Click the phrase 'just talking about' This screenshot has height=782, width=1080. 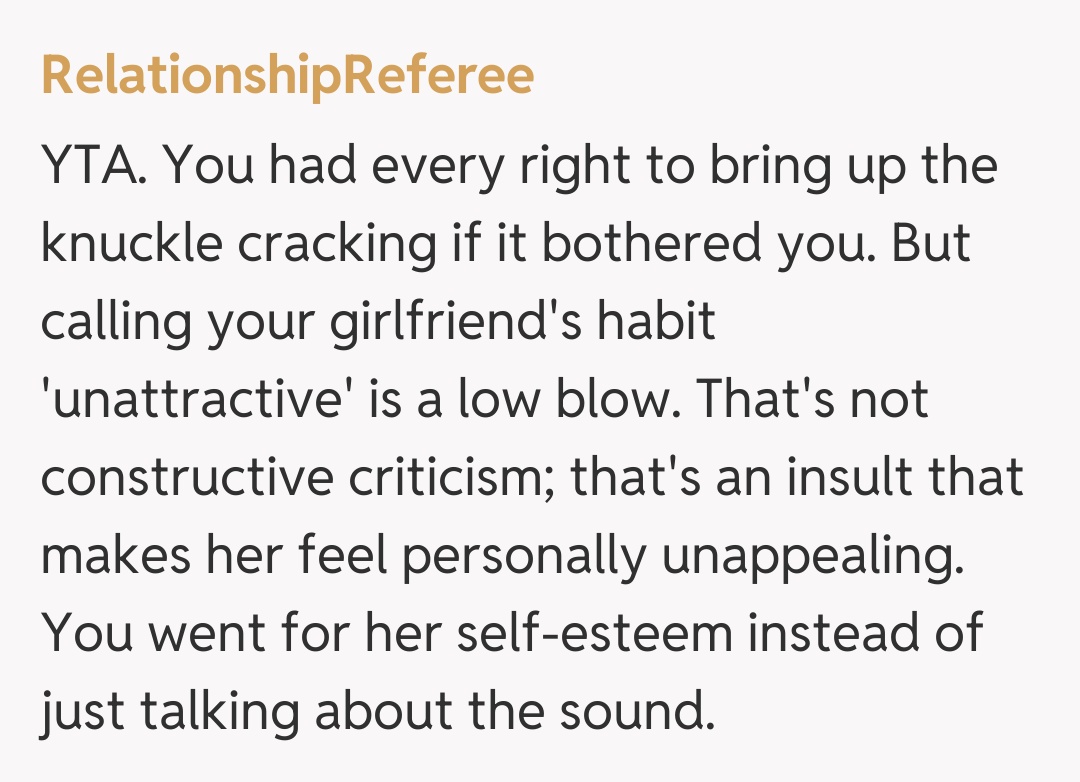pos(255,713)
